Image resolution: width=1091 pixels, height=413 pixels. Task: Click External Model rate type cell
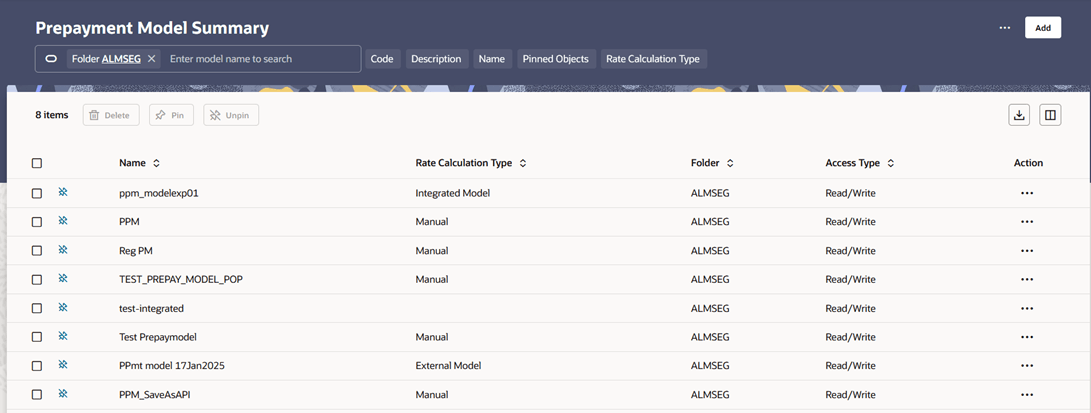[448, 366]
